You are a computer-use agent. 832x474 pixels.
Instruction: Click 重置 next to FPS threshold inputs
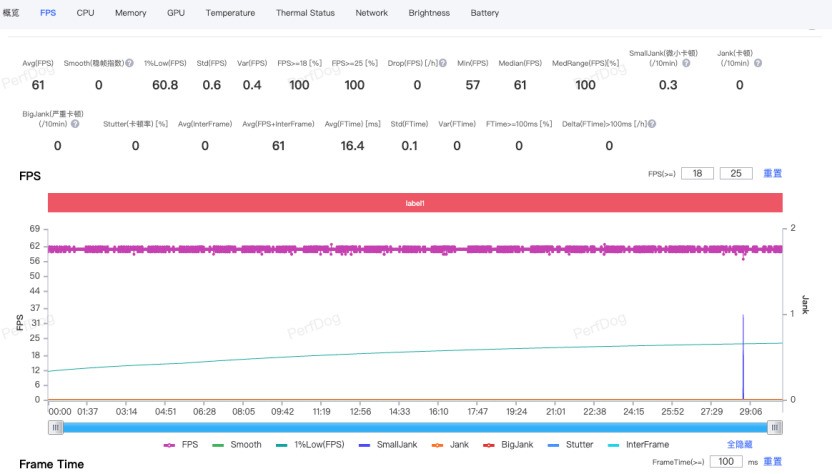(x=772, y=173)
